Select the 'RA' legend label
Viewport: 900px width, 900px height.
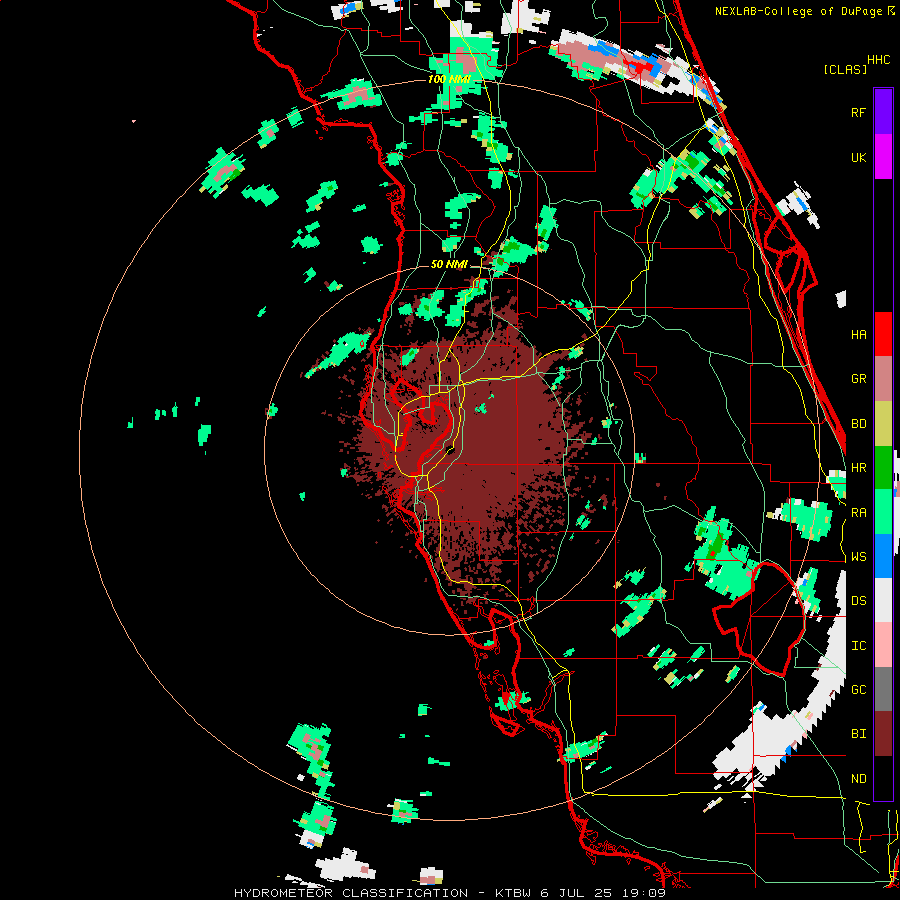click(x=858, y=513)
